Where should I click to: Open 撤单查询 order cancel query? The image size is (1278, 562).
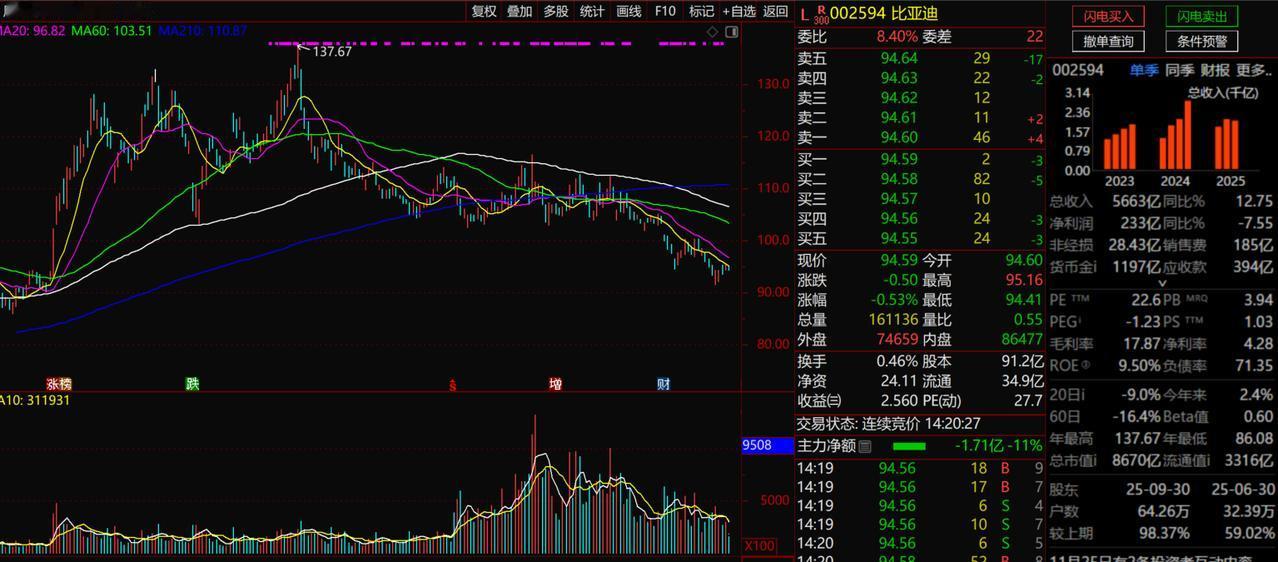pyautogui.click(x=1109, y=41)
